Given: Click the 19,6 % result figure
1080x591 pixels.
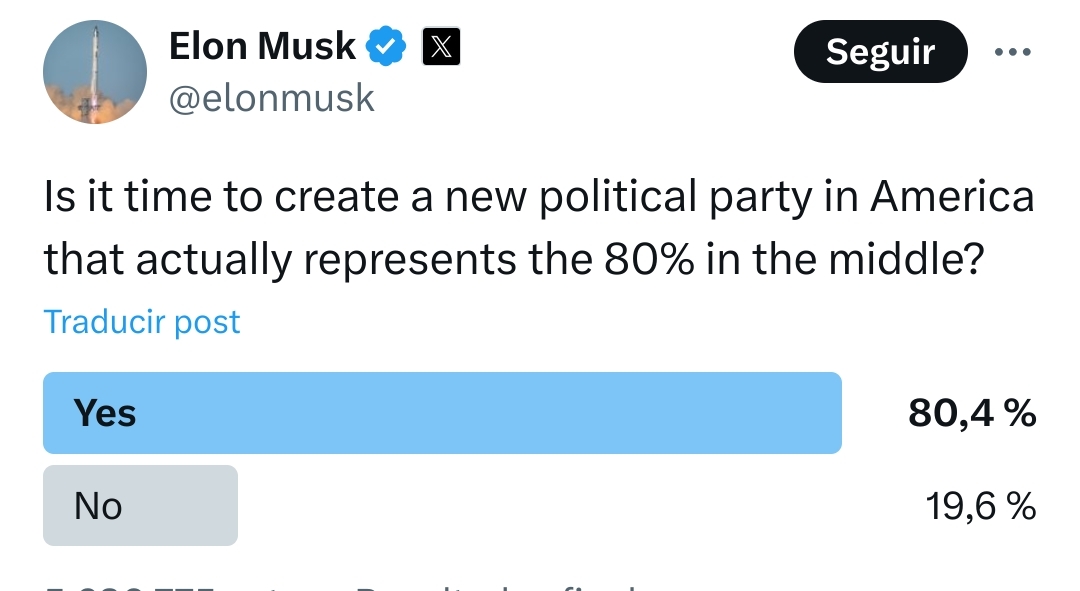Looking at the screenshot, I should pos(980,506).
